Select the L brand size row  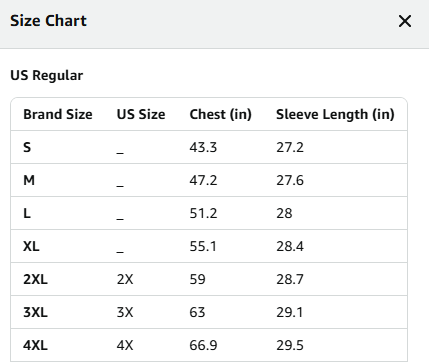click(x=209, y=213)
